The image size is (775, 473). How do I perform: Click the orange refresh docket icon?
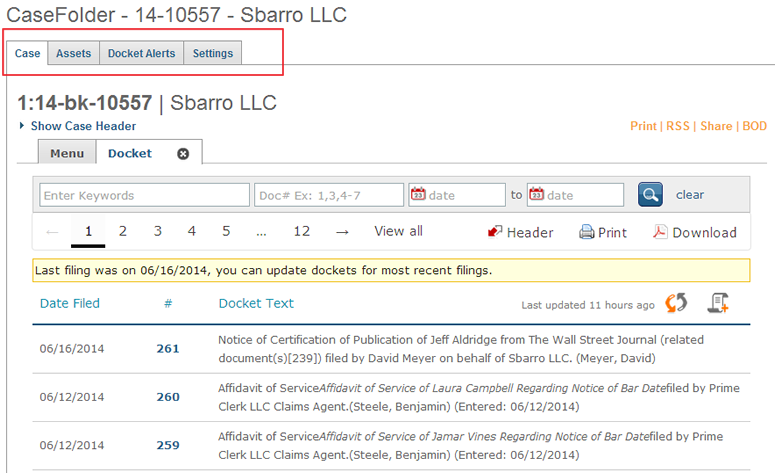tap(676, 303)
